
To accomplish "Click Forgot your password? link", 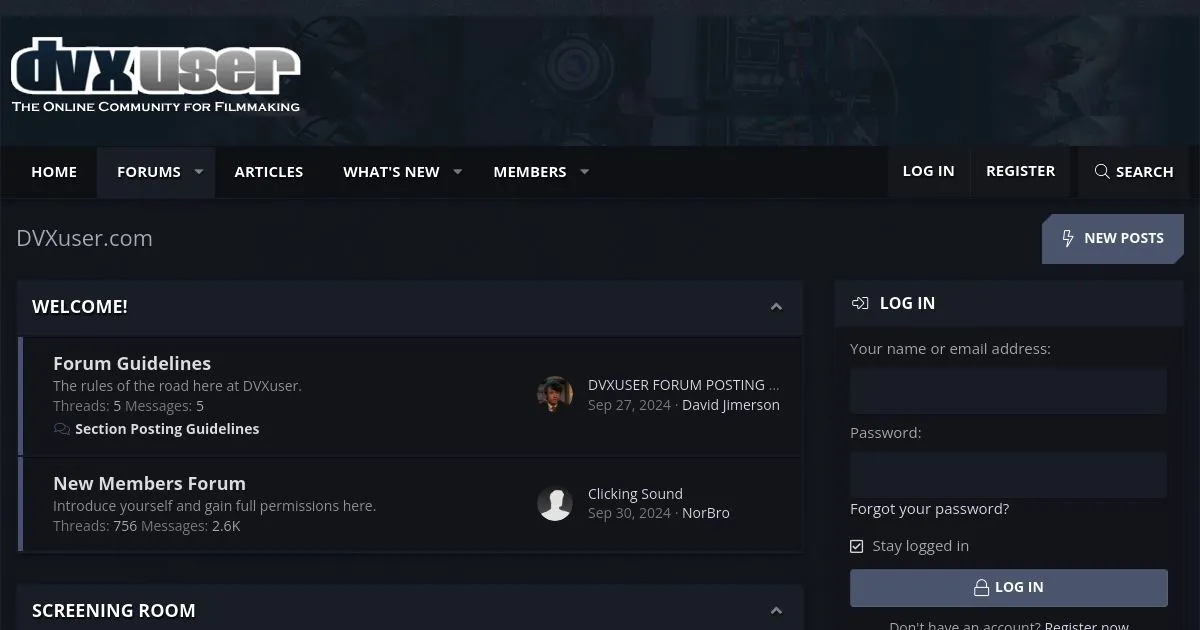I will [930, 509].
